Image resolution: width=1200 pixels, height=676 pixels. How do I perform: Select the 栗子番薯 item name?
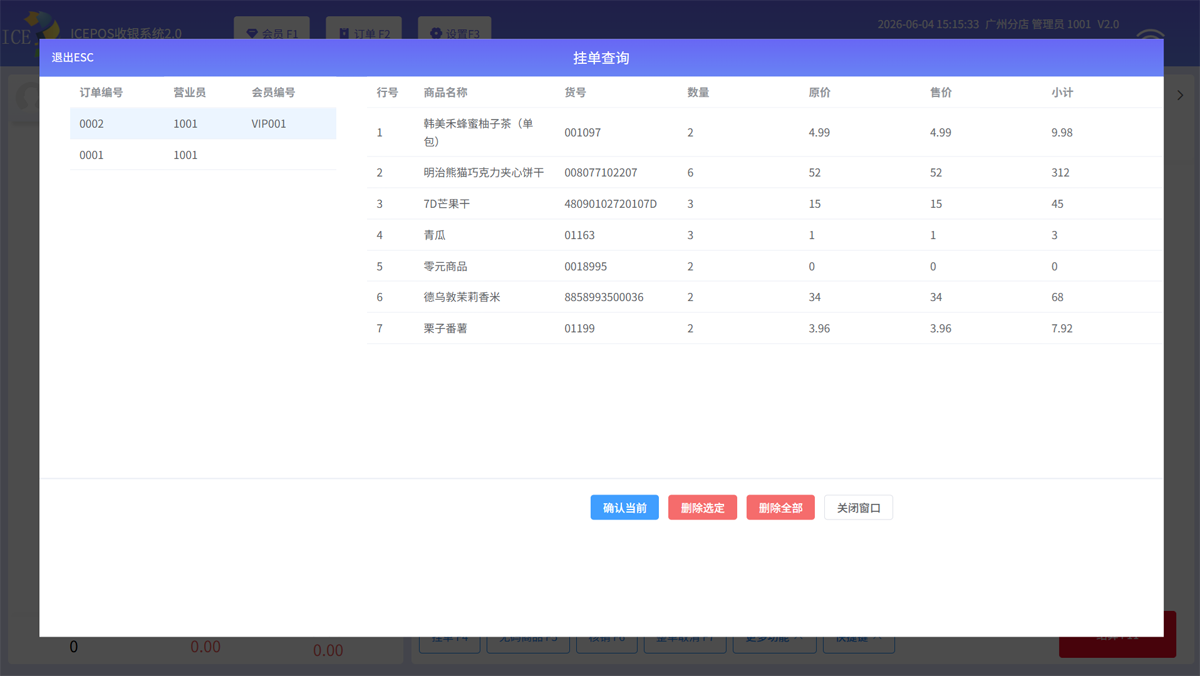tap(445, 328)
